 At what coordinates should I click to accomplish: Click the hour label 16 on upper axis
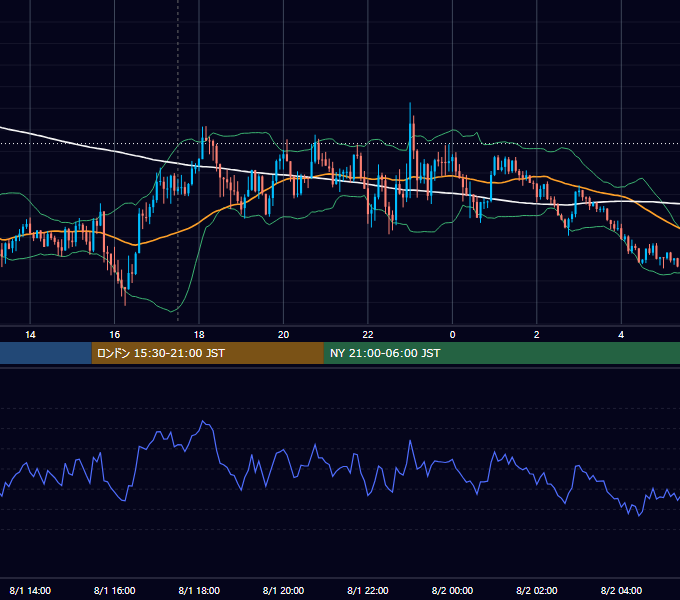pyautogui.click(x=114, y=335)
